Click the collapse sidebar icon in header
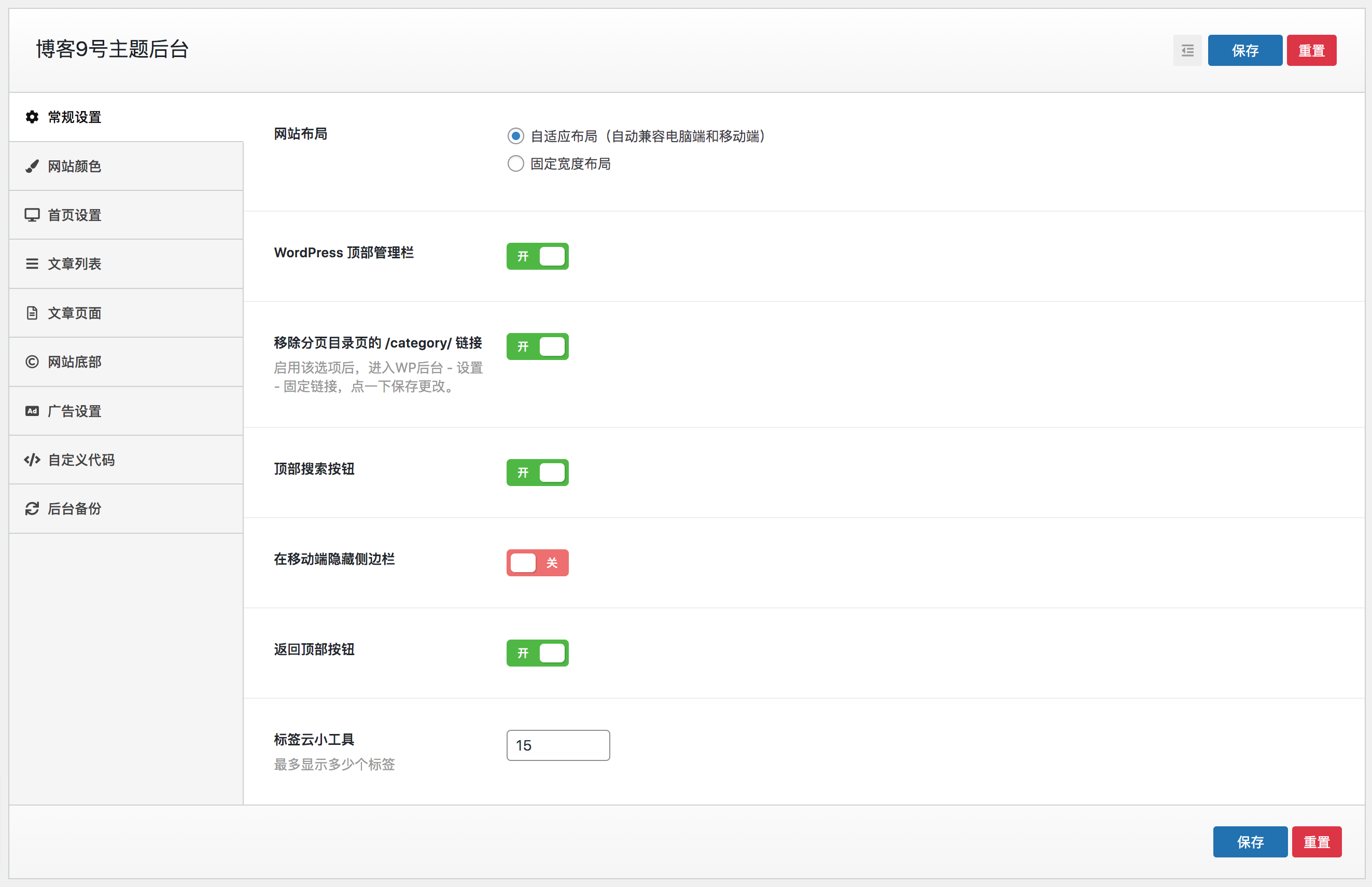Screen dimensions: 1372x887 tap(1187, 51)
